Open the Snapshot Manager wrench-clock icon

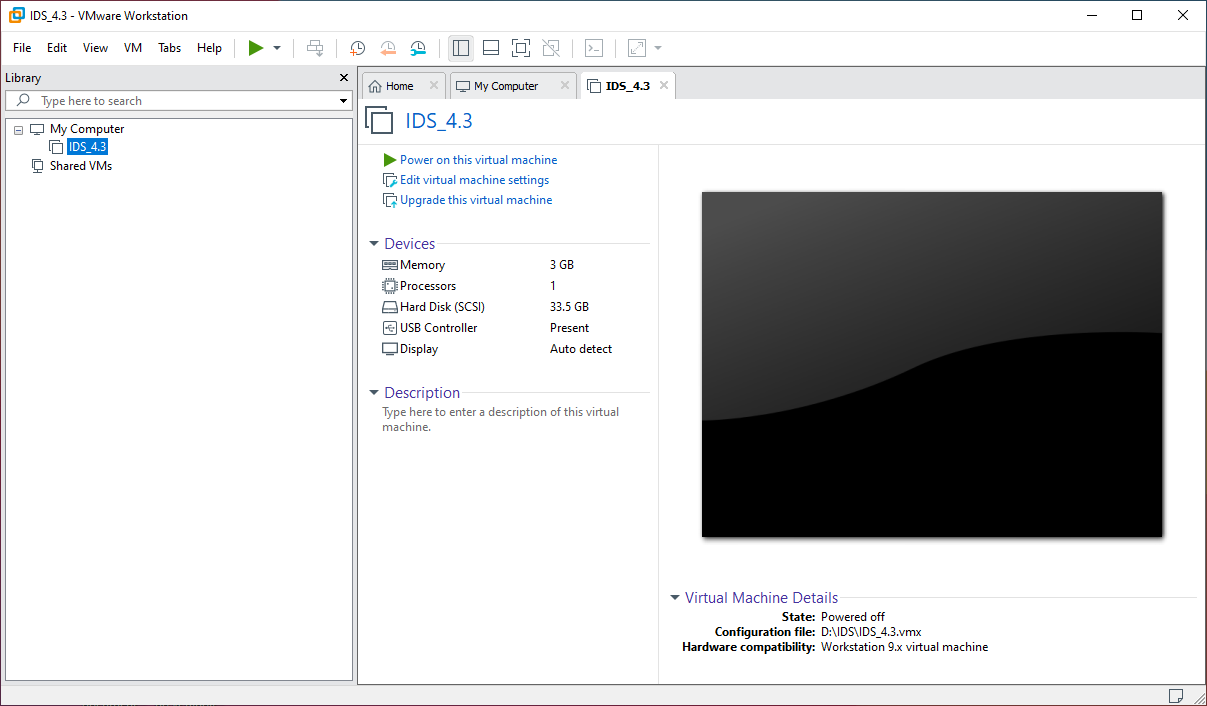[x=418, y=48]
